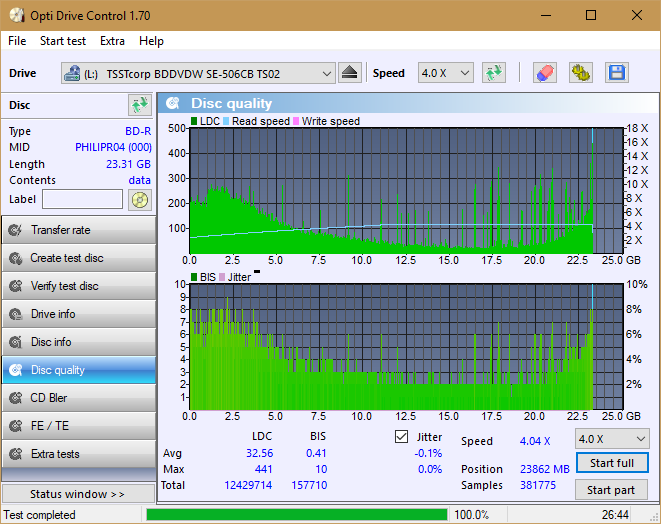The width and height of the screenshot is (661, 524).
Task: Expand the Drive selection dropdown
Action: pos(198,73)
